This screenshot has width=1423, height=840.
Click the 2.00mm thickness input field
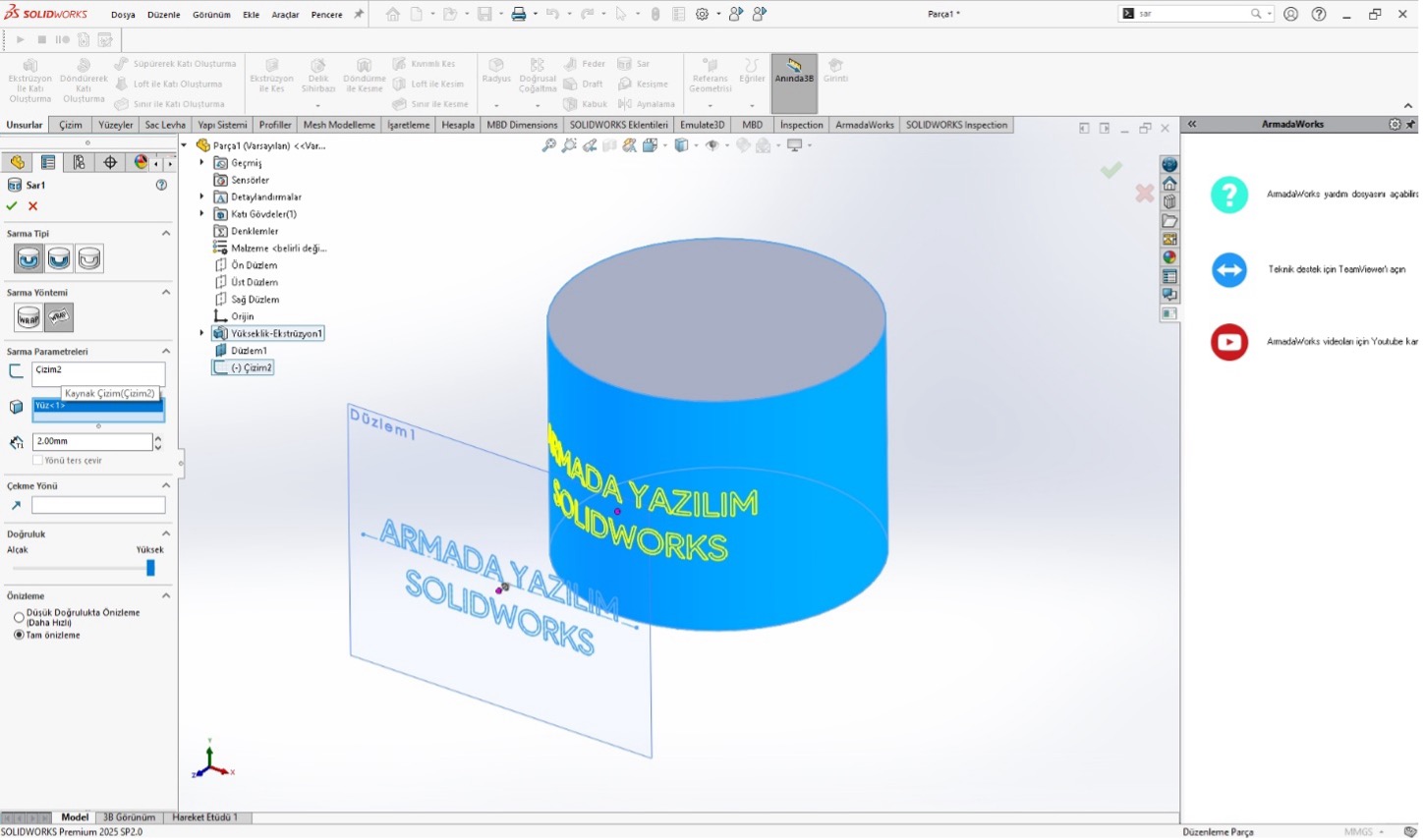click(91, 442)
